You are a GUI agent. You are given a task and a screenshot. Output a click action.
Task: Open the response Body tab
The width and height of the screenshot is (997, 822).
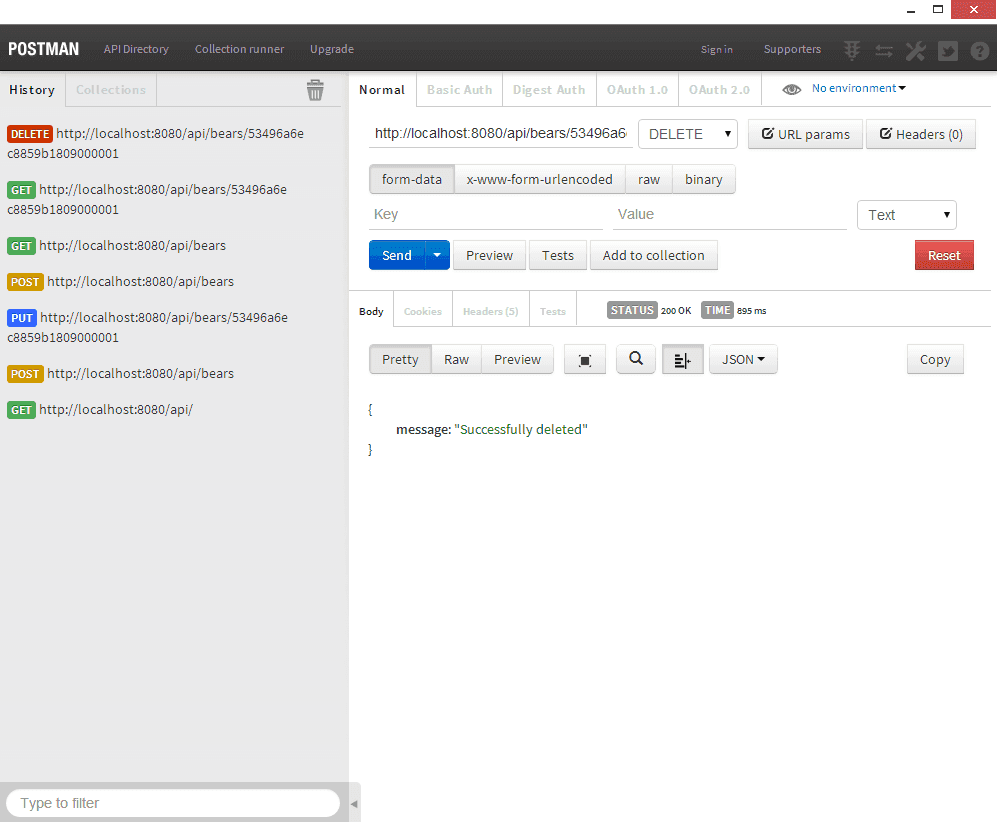coord(371,311)
